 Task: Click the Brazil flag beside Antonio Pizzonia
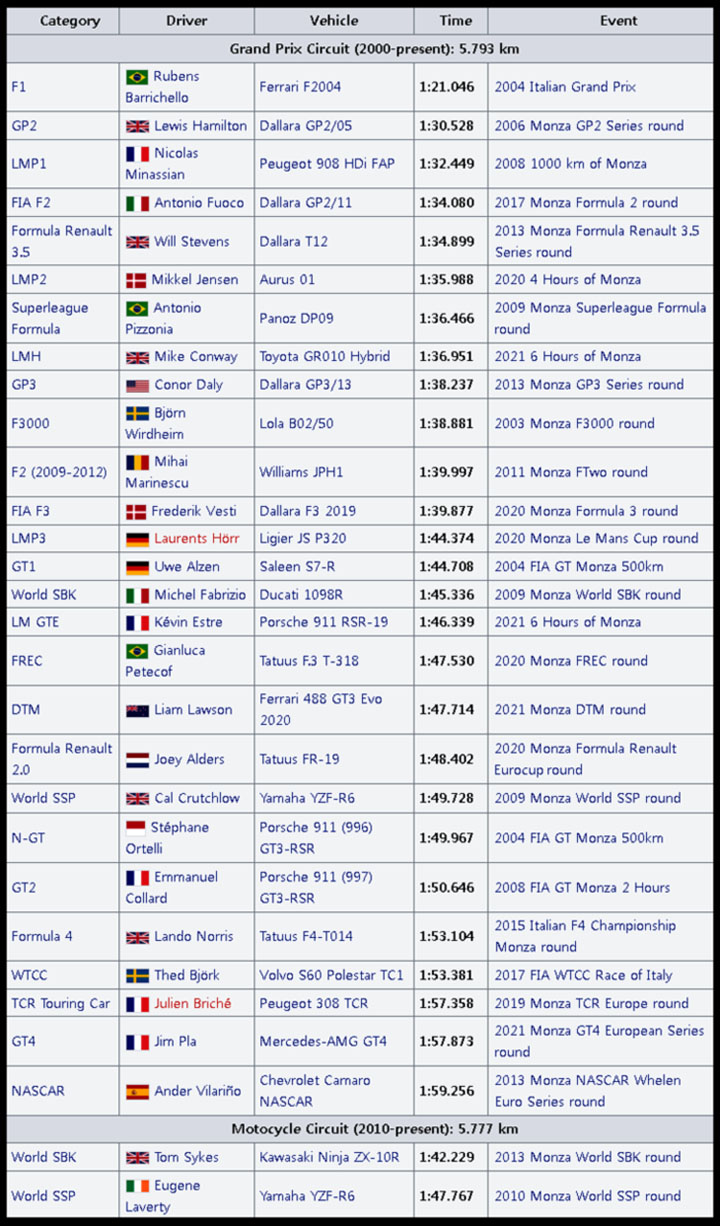point(137,309)
